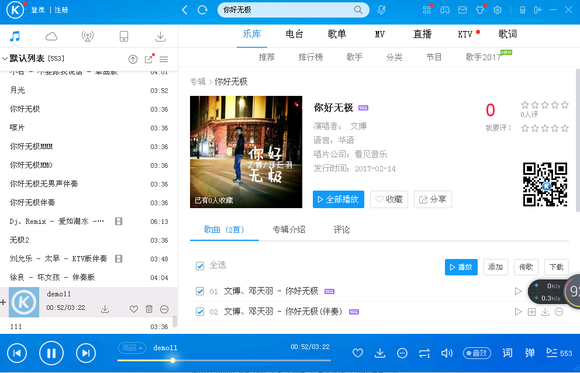Image resolution: width=580 pixels, height=373 pixels.
Task: Click the 全部播放 button
Action: [x=338, y=199]
